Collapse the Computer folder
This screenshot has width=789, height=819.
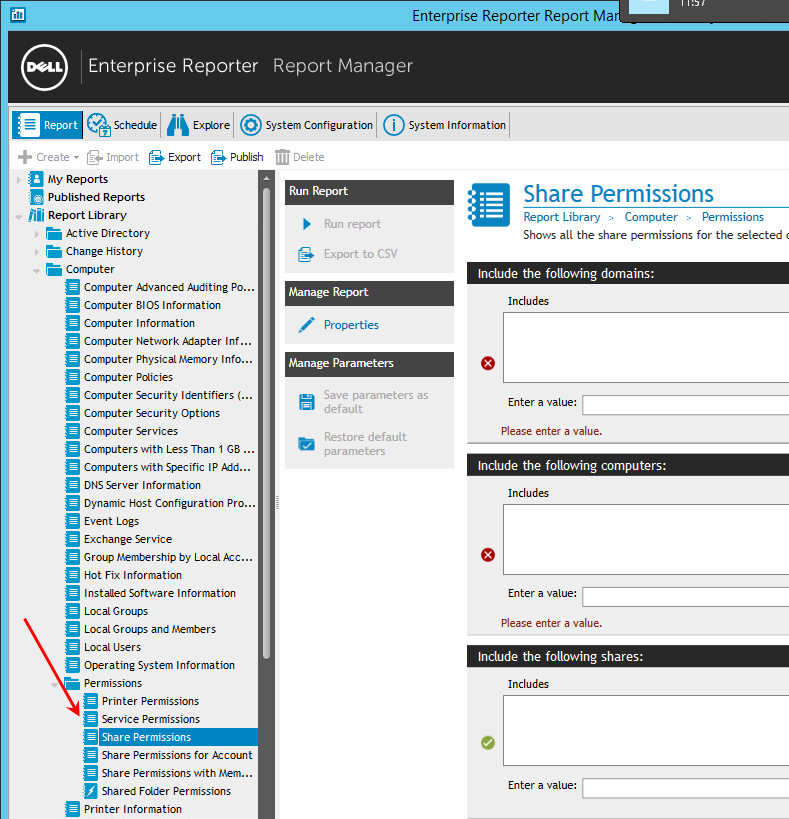(37, 270)
